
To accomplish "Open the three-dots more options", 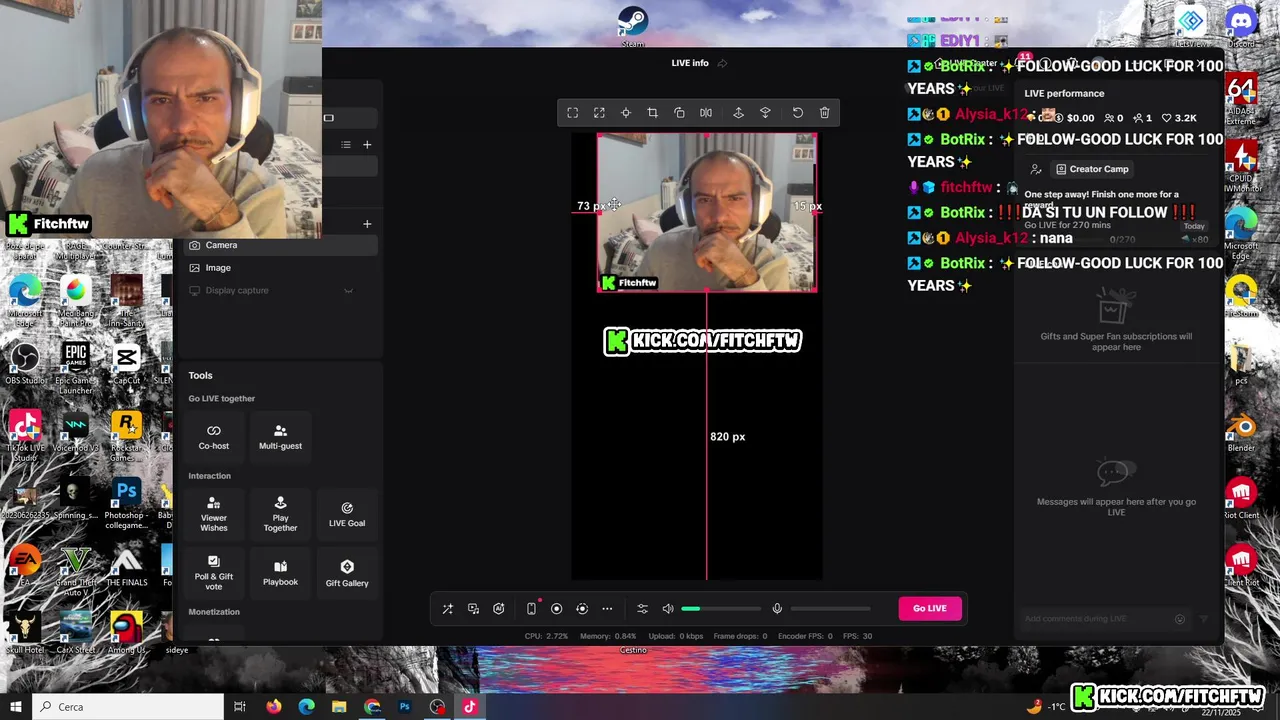I will (607, 609).
